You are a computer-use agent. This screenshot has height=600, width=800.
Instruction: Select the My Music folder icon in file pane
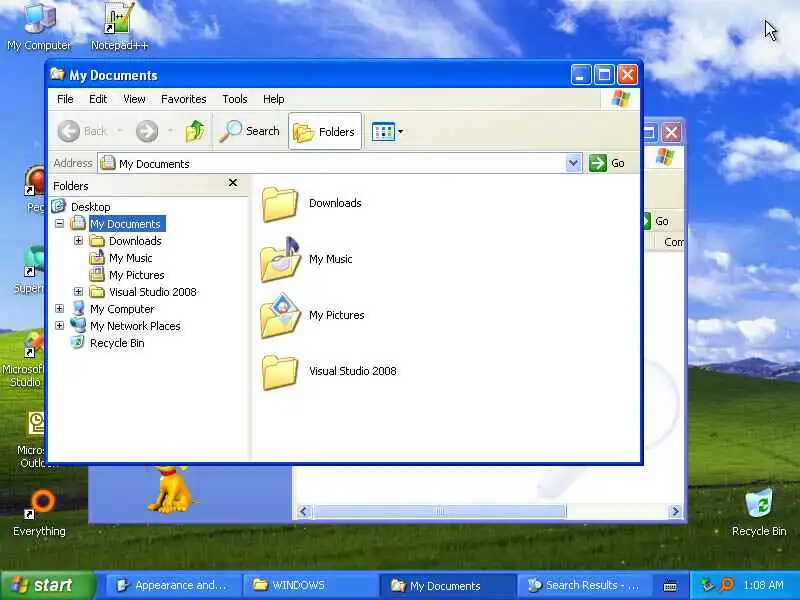click(x=280, y=260)
